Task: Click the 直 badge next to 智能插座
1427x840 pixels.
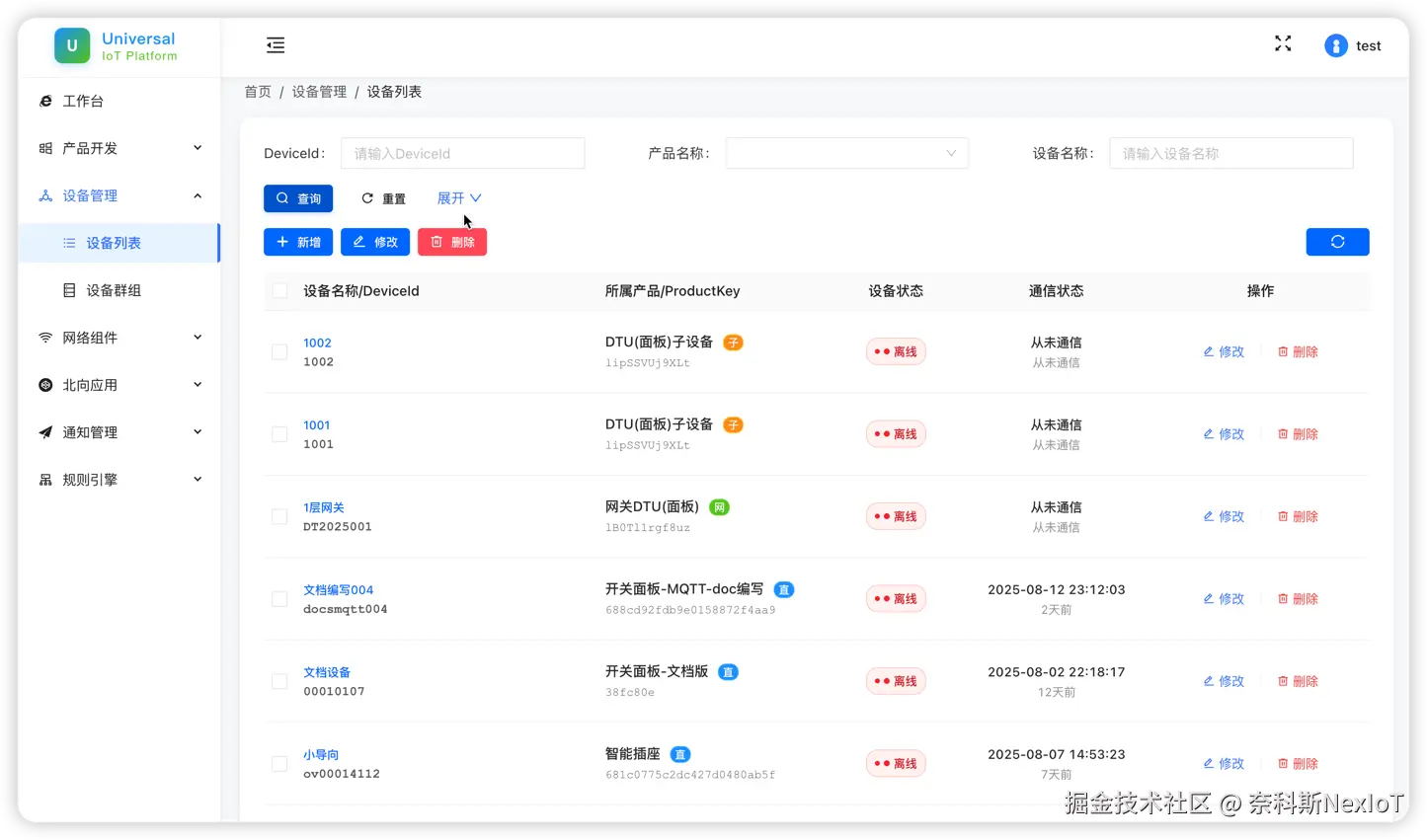Action: pyautogui.click(x=679, y=753)
